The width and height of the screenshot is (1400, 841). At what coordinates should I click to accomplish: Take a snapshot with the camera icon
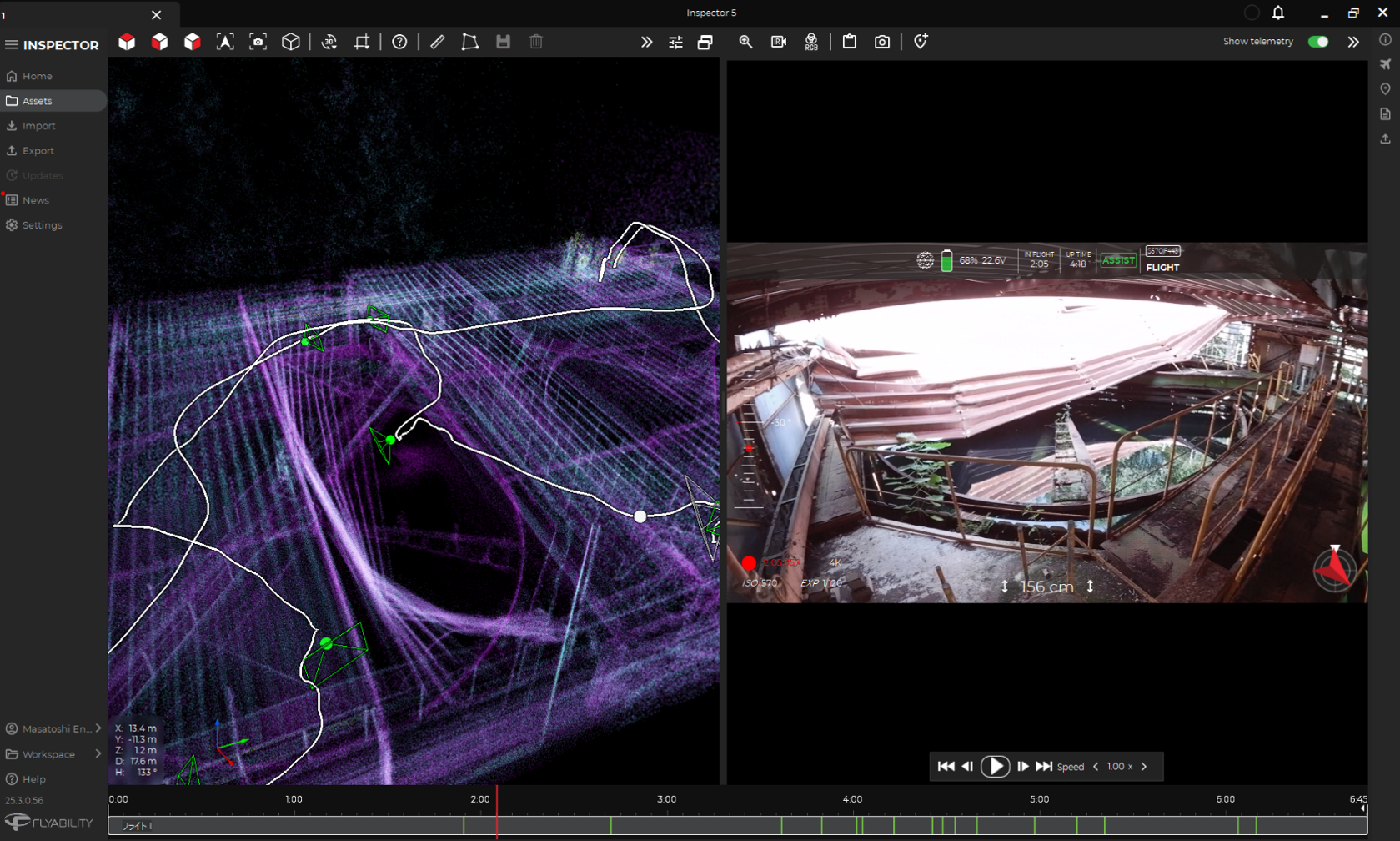coord(881,42)
